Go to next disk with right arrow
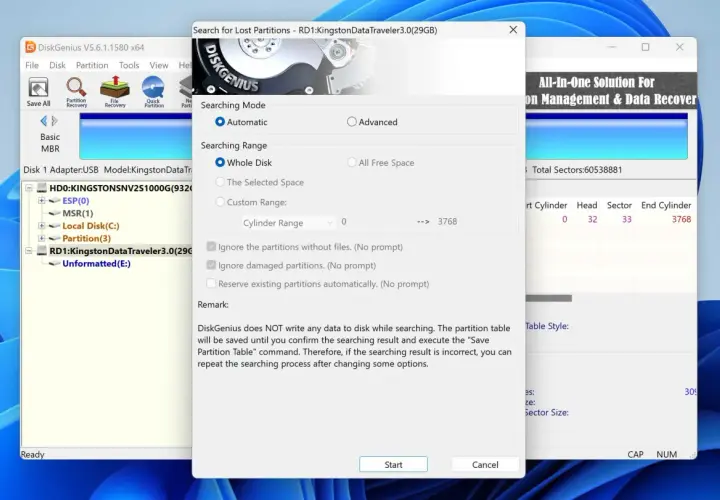Image resolution: width=720 pixels, height=500 pixels. coord(55,121)
